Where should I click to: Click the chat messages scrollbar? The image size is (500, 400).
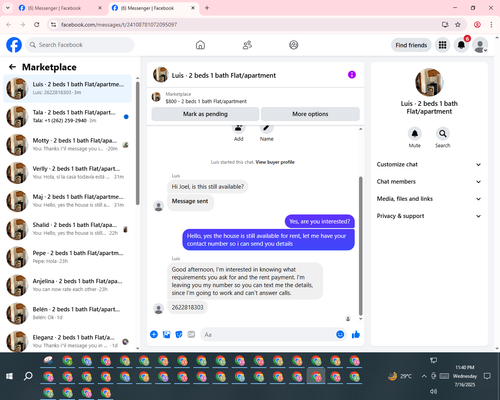point(360,246)
